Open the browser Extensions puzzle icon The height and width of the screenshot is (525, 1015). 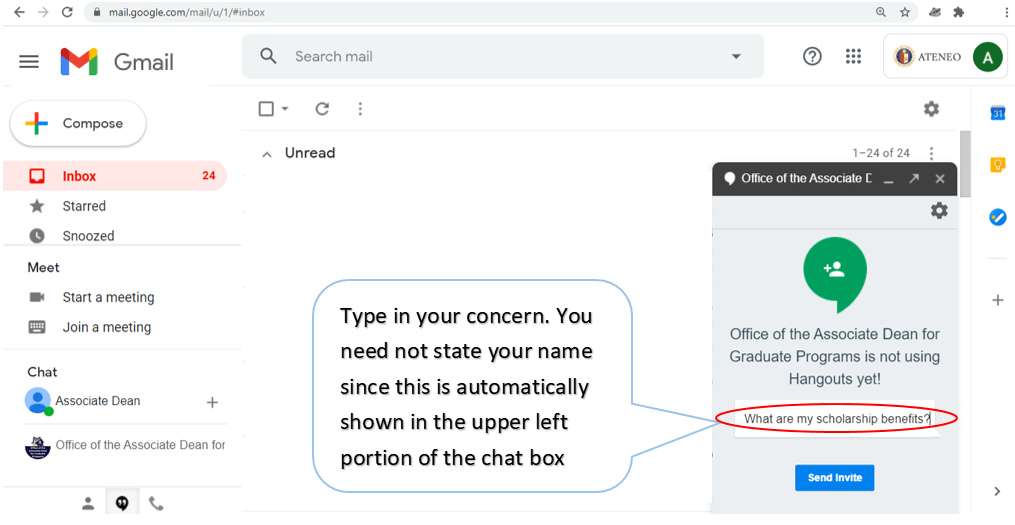pyautogui.click(x=959, y=12)
